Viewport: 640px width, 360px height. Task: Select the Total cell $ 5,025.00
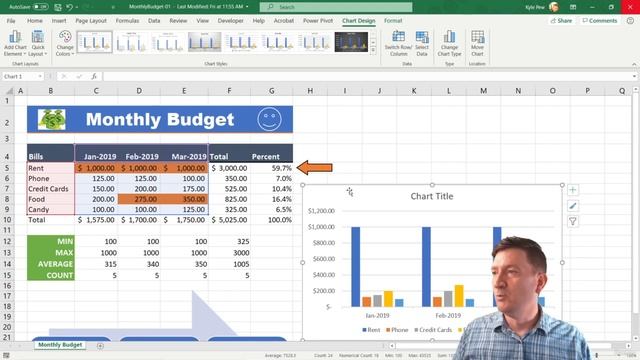[x=229, y=220]
